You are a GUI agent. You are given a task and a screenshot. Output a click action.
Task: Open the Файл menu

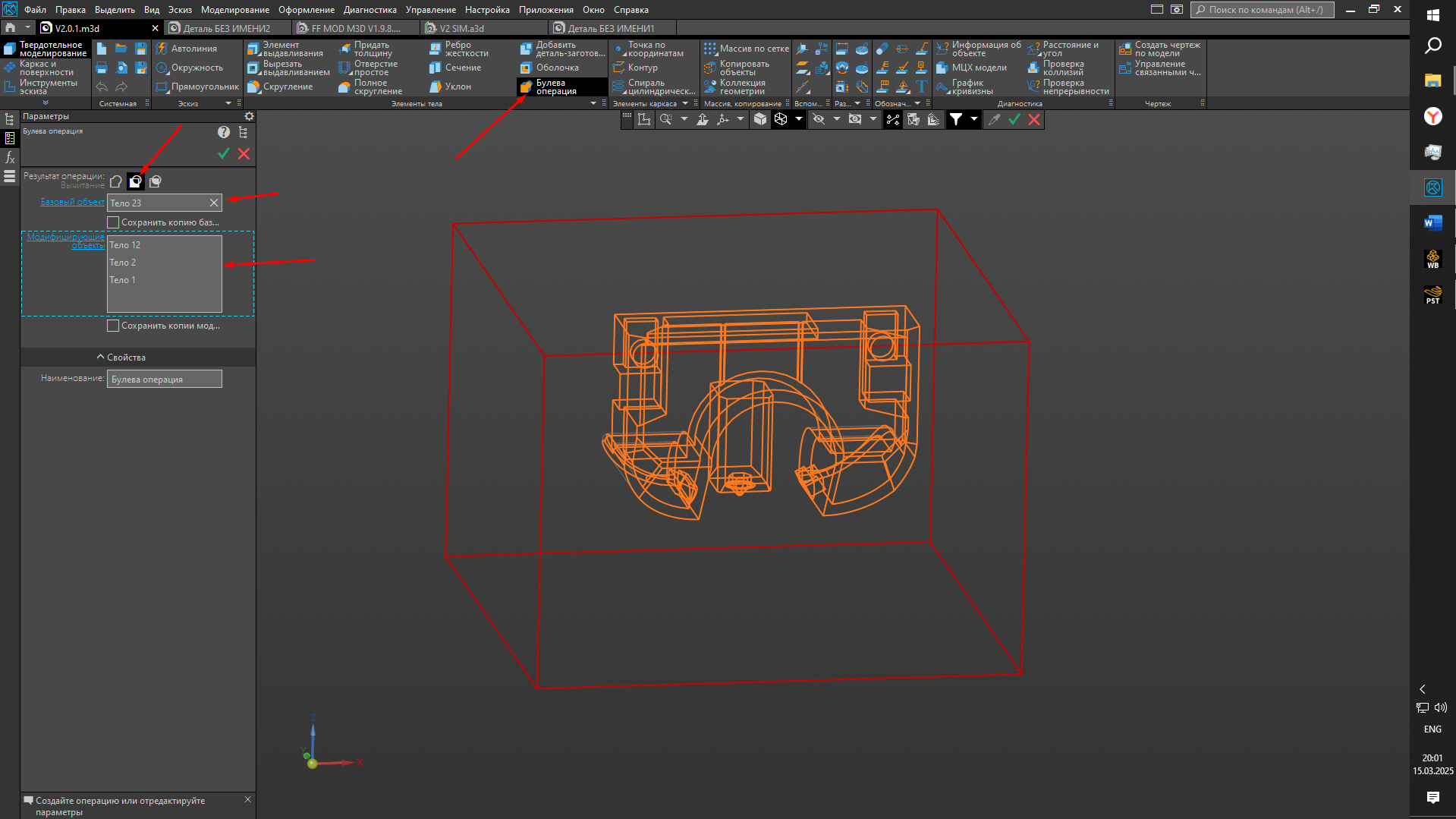click(35, 10)
